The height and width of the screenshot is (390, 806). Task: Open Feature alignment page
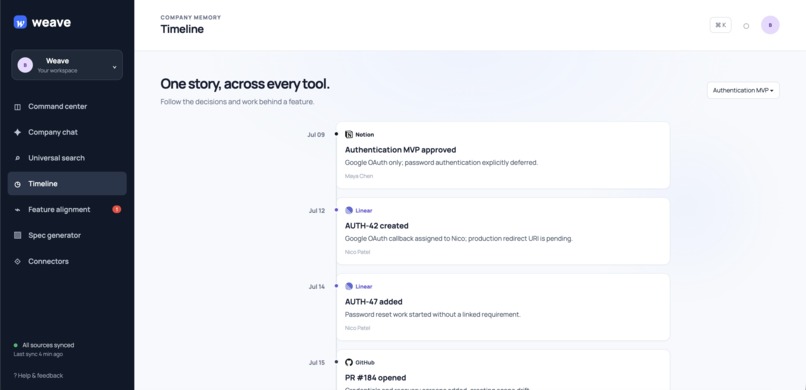point(67,209)
